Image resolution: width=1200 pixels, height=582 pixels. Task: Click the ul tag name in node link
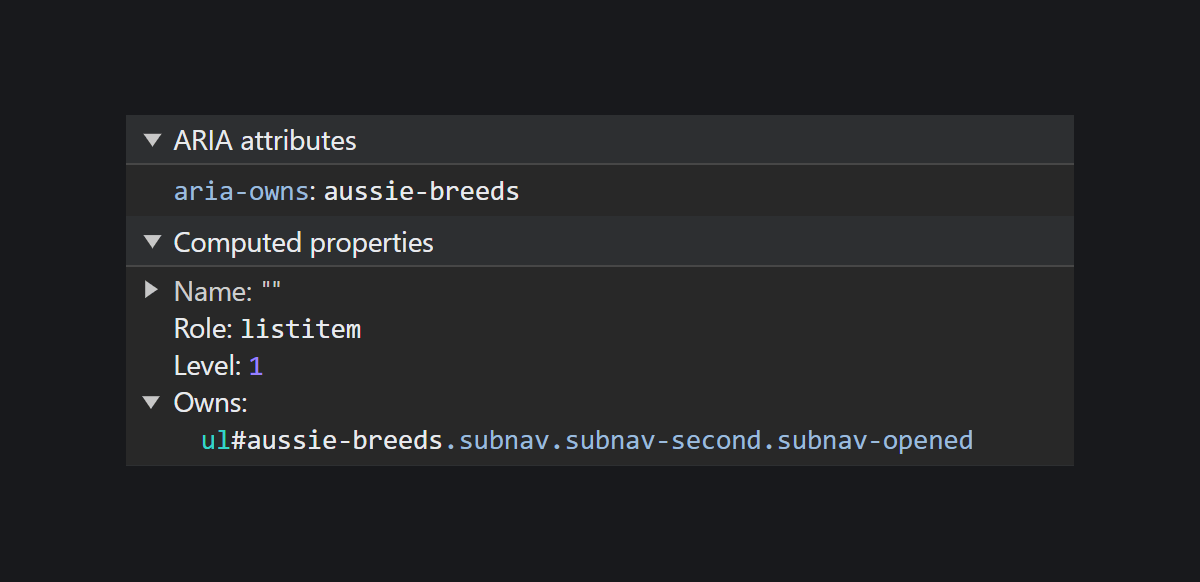(215, 440)
